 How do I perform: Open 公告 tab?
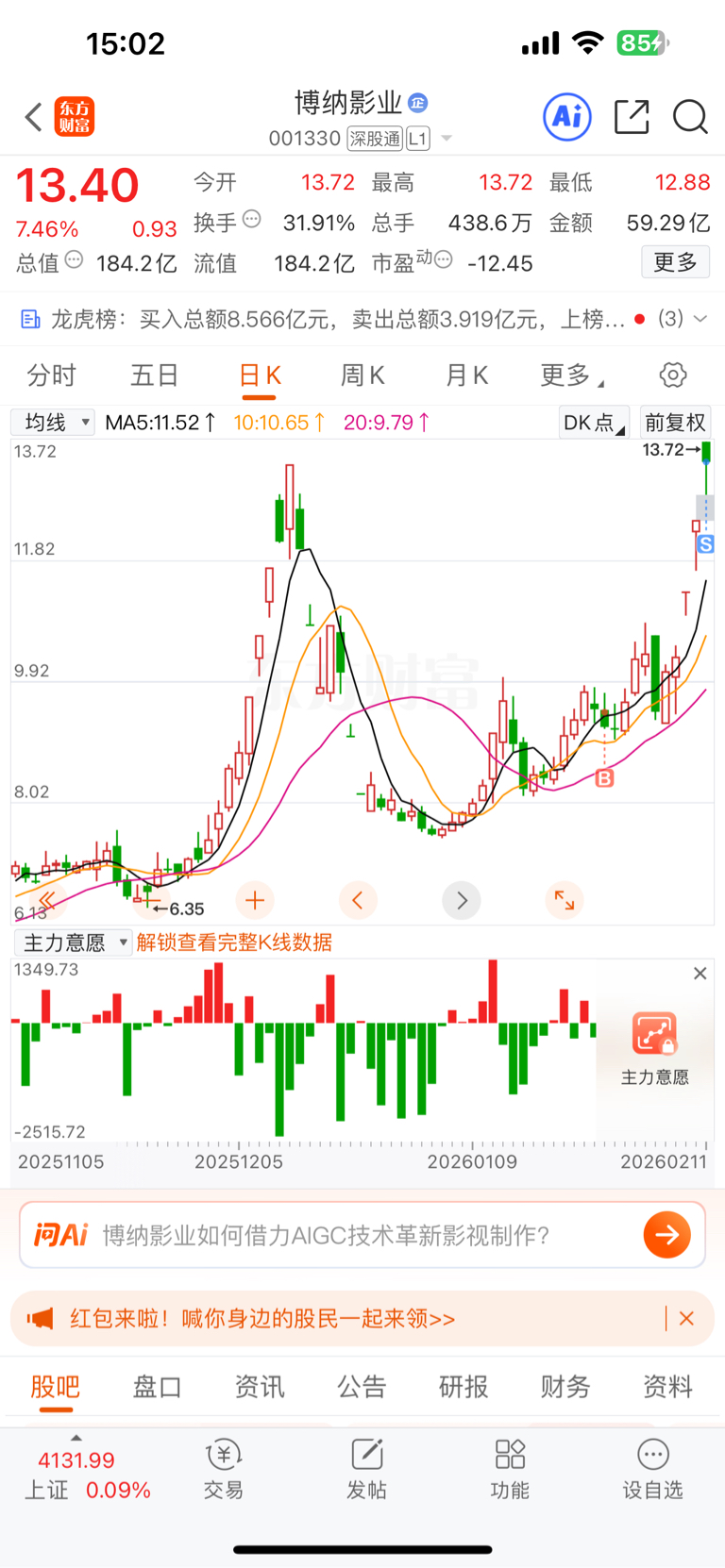click(362, 1387)
